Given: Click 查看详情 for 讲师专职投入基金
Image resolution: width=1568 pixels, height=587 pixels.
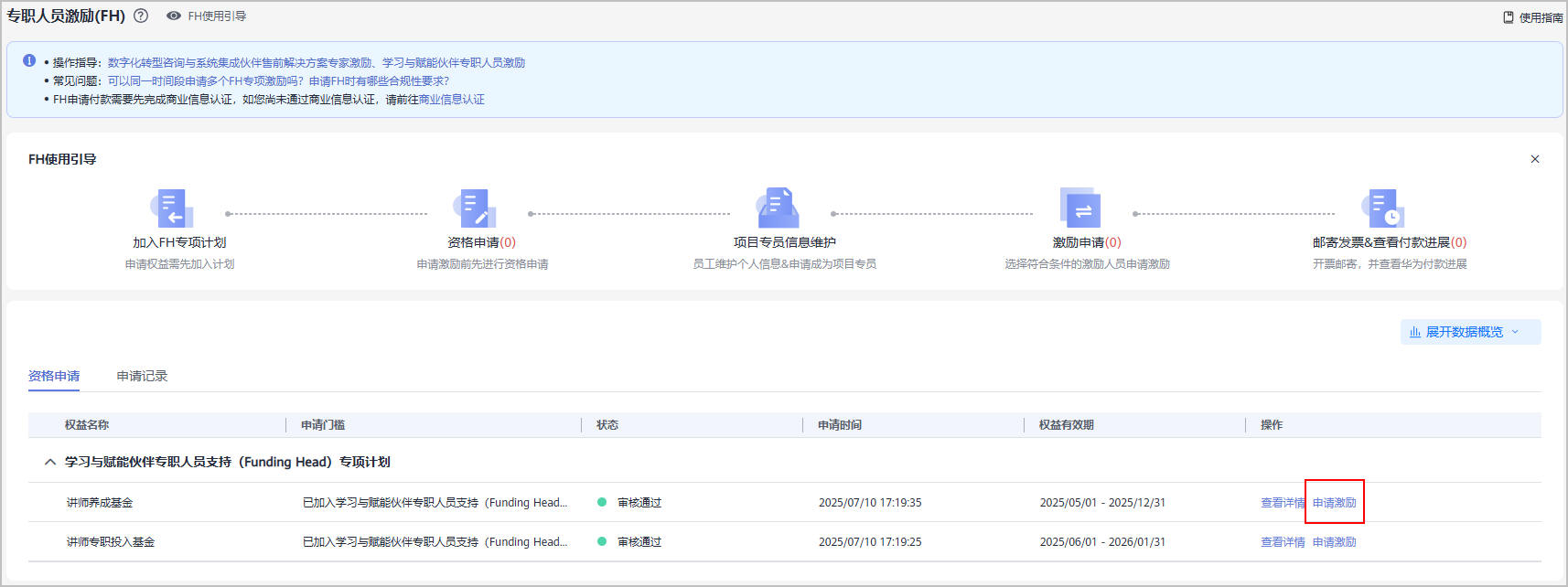Looking at the screenshot, I should pos(1283,542).
